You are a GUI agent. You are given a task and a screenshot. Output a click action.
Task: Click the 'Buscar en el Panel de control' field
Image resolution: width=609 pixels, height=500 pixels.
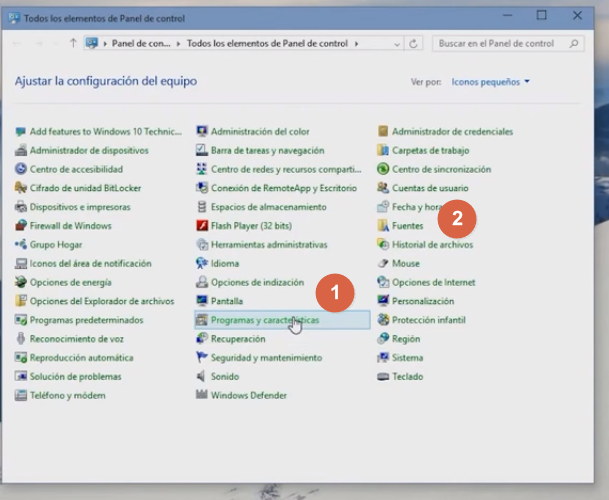(508, 44)
